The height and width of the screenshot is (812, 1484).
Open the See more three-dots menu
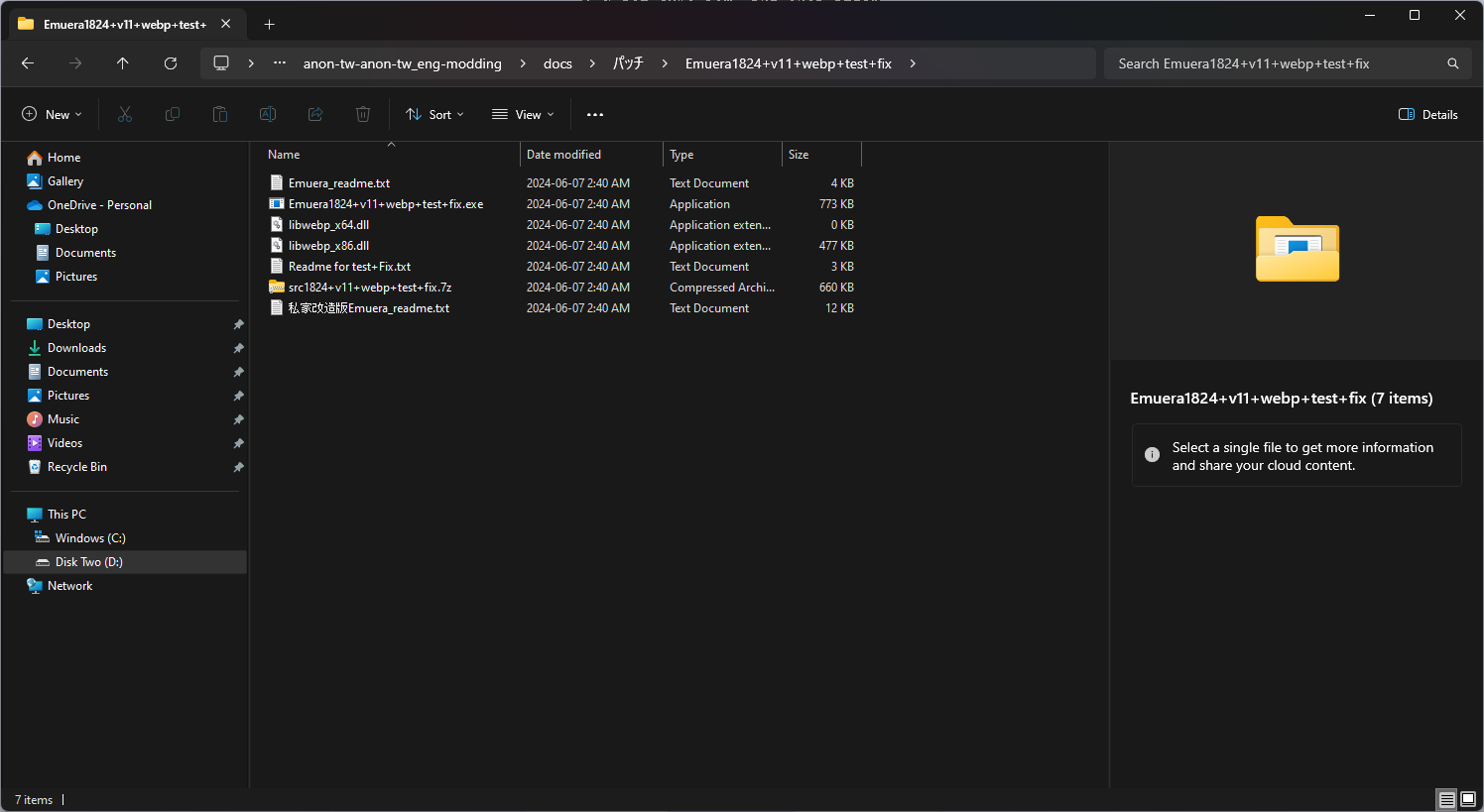(595, 115)
